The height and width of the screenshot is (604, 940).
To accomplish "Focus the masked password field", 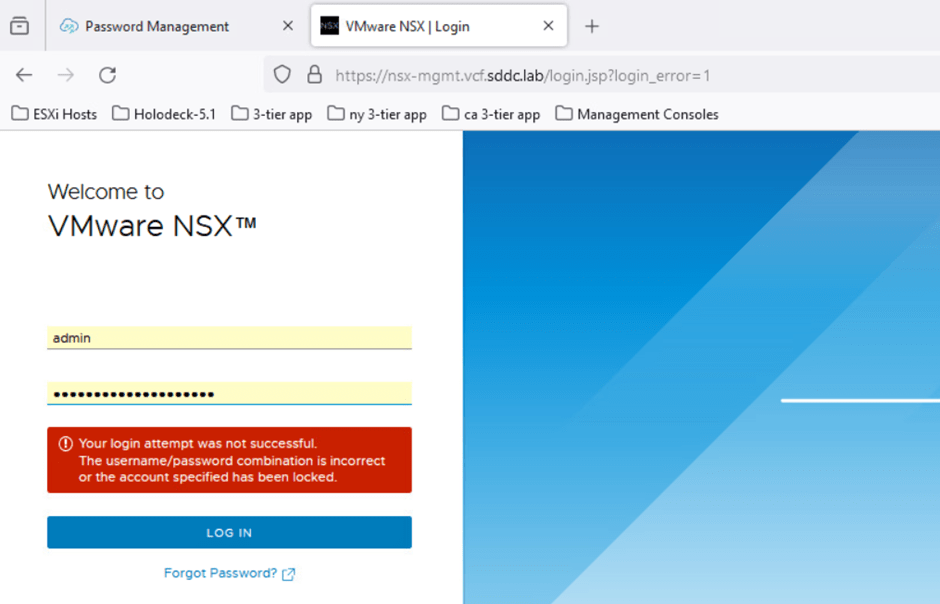I will [229, 393].
